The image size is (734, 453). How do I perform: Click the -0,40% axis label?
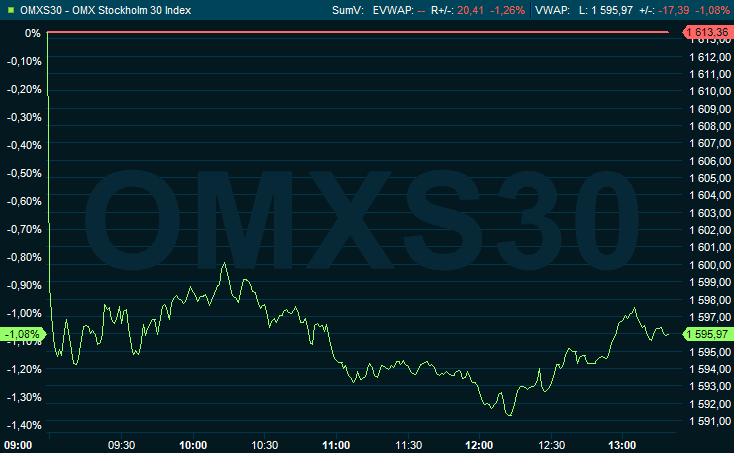24,146
